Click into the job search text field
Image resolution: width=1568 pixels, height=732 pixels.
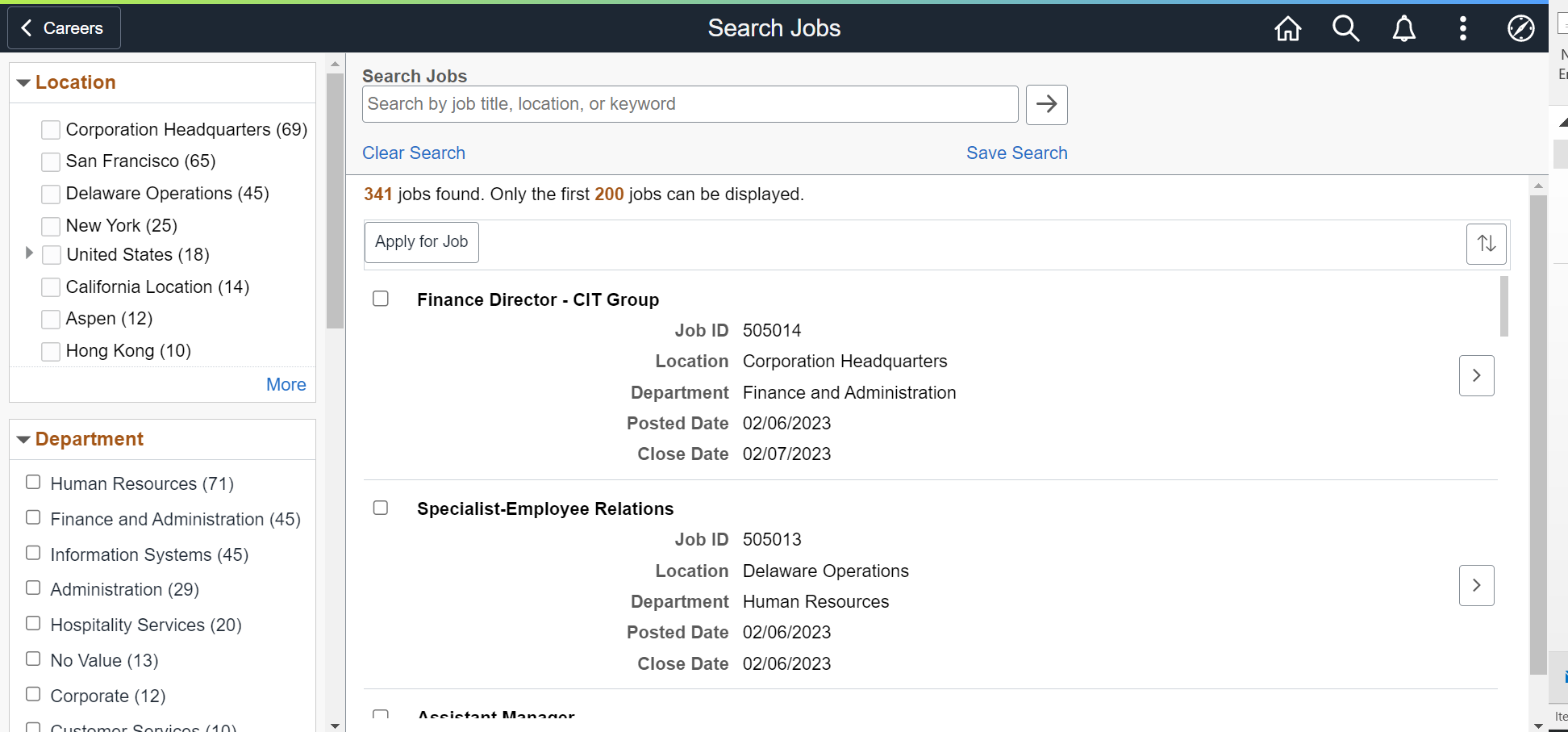click(690, 104)
